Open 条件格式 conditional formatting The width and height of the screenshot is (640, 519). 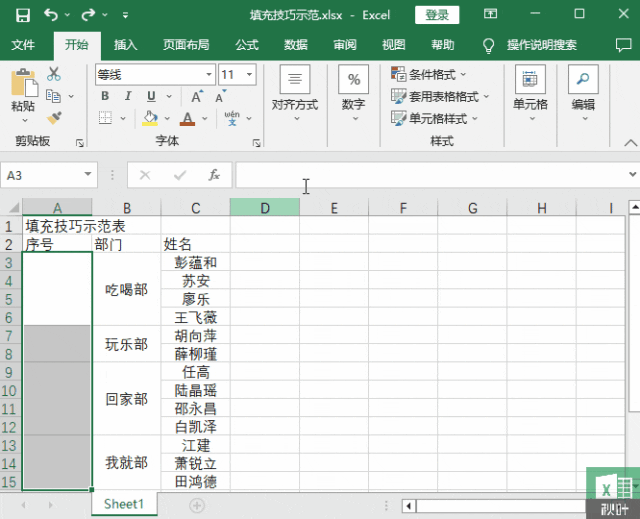click(x=428, y=75)
